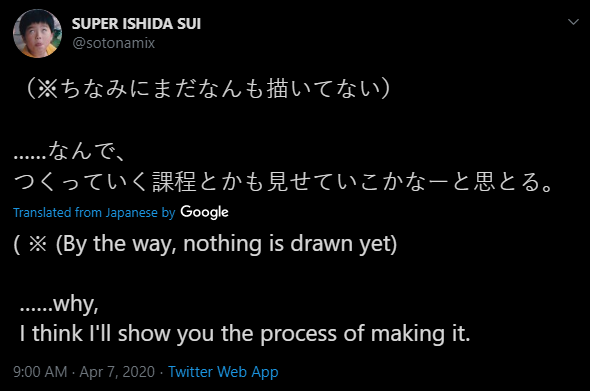Click the sentence 'I think I'll show you'
Image resolution: width=590 pixels, height=391 pixels.
[x=118, y=334]
